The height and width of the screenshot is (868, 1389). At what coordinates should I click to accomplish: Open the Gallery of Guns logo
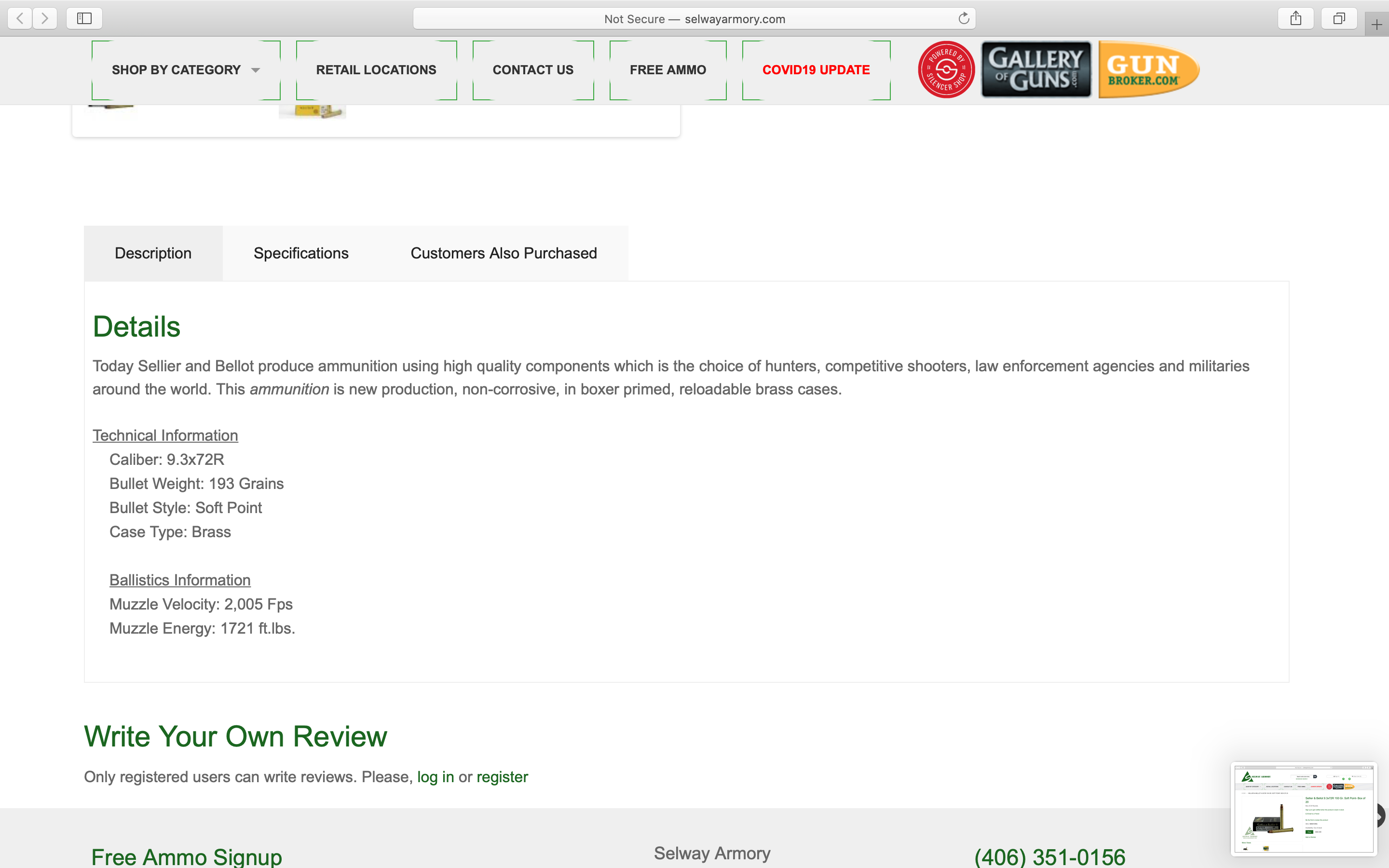(x=1036, y=69)
